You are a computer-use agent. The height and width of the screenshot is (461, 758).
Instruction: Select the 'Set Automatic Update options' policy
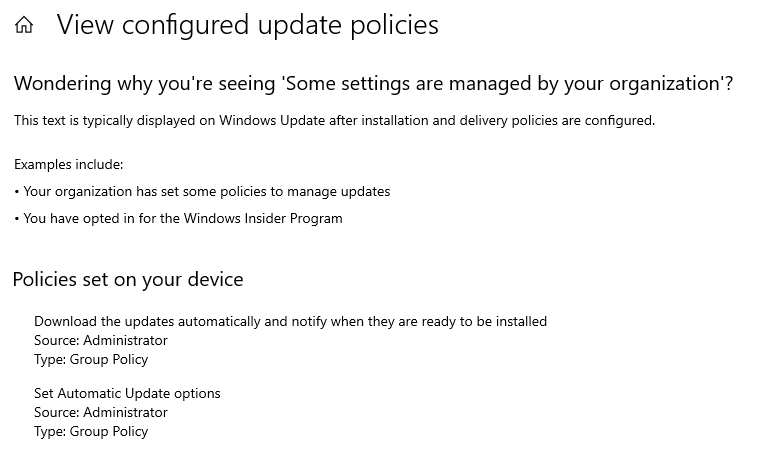(x=127, y=394)
